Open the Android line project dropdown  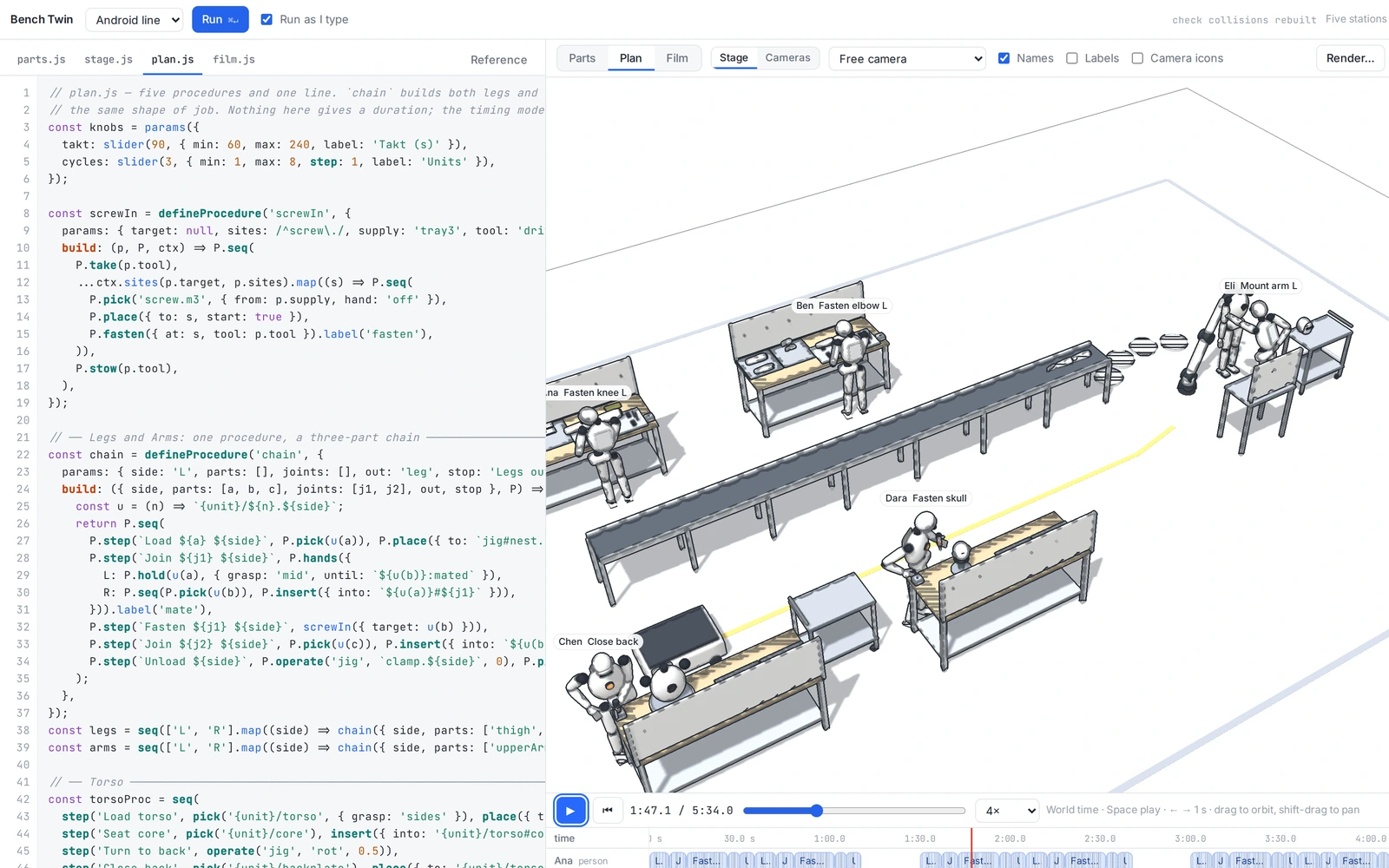[135, 19]
